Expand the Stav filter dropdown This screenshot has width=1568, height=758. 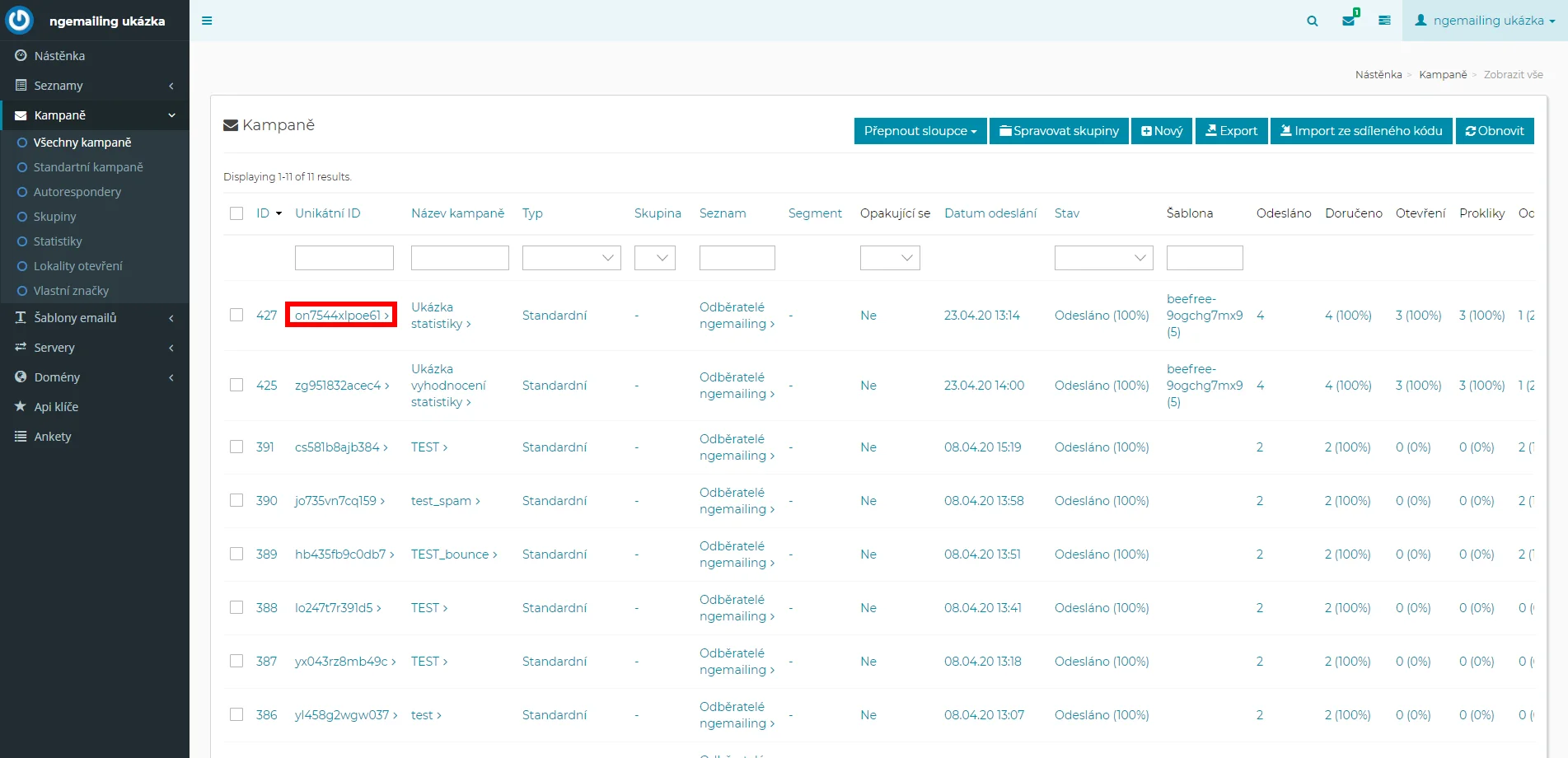[x=1103, y=258]
